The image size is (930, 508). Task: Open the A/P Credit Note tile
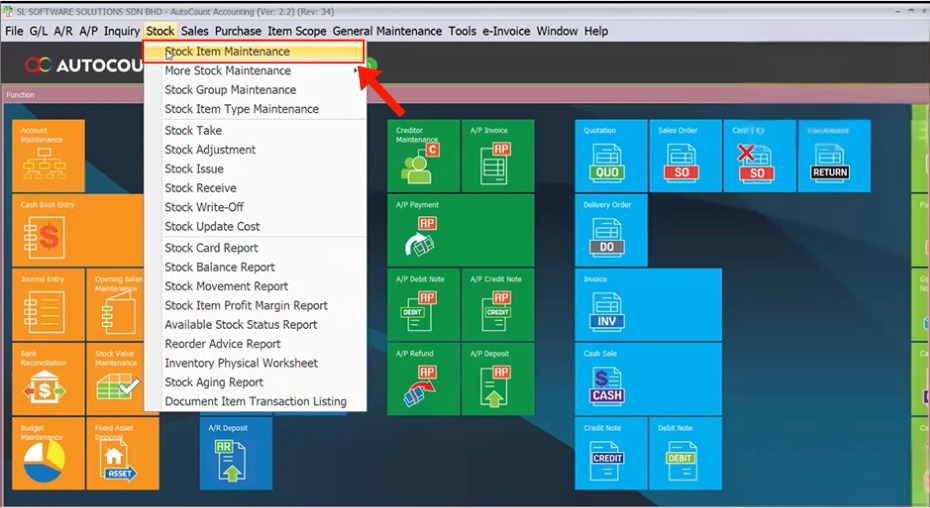click(x=498, y=305)
